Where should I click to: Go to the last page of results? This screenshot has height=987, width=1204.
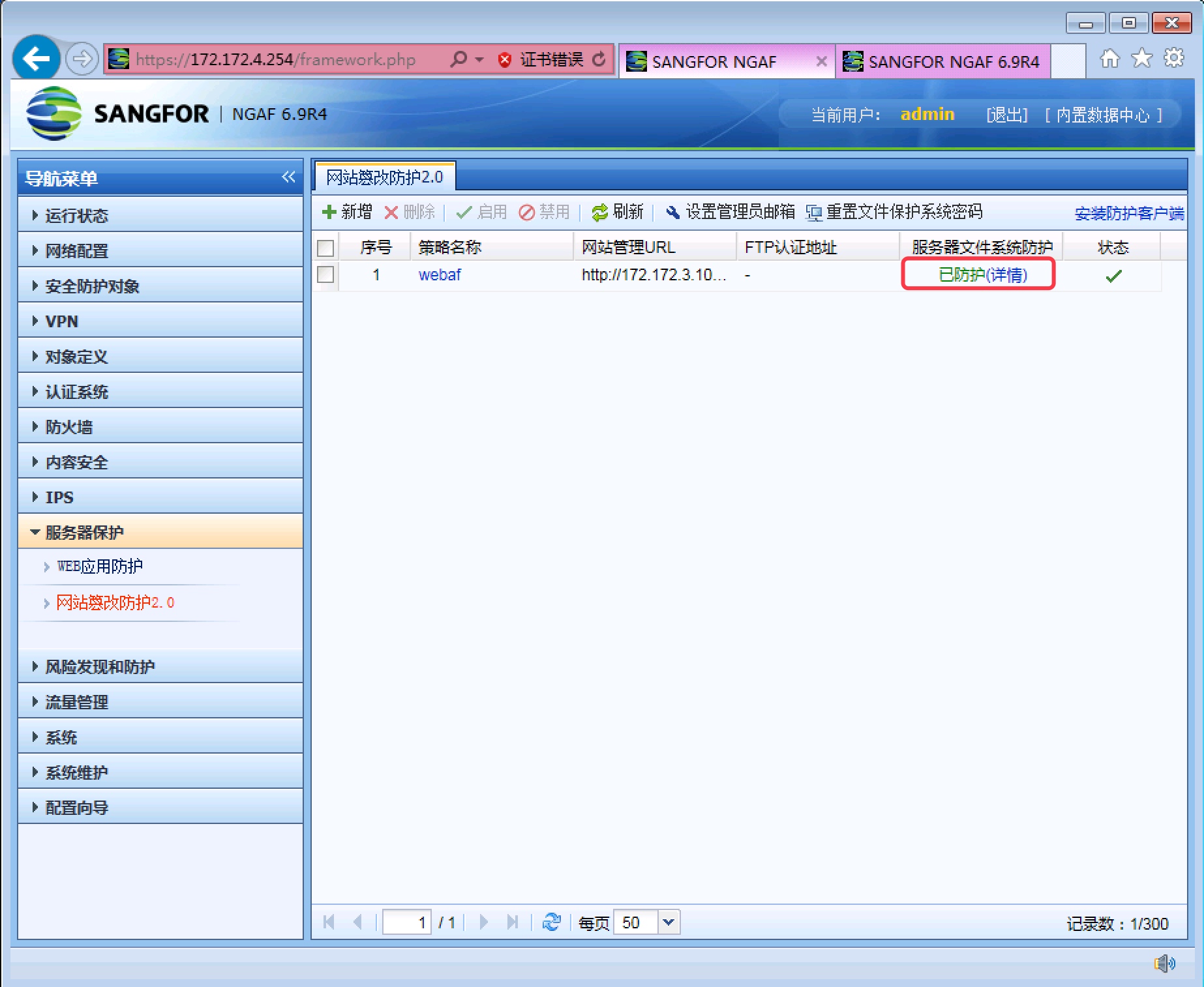pyautogui.click(x=513, y=922)
